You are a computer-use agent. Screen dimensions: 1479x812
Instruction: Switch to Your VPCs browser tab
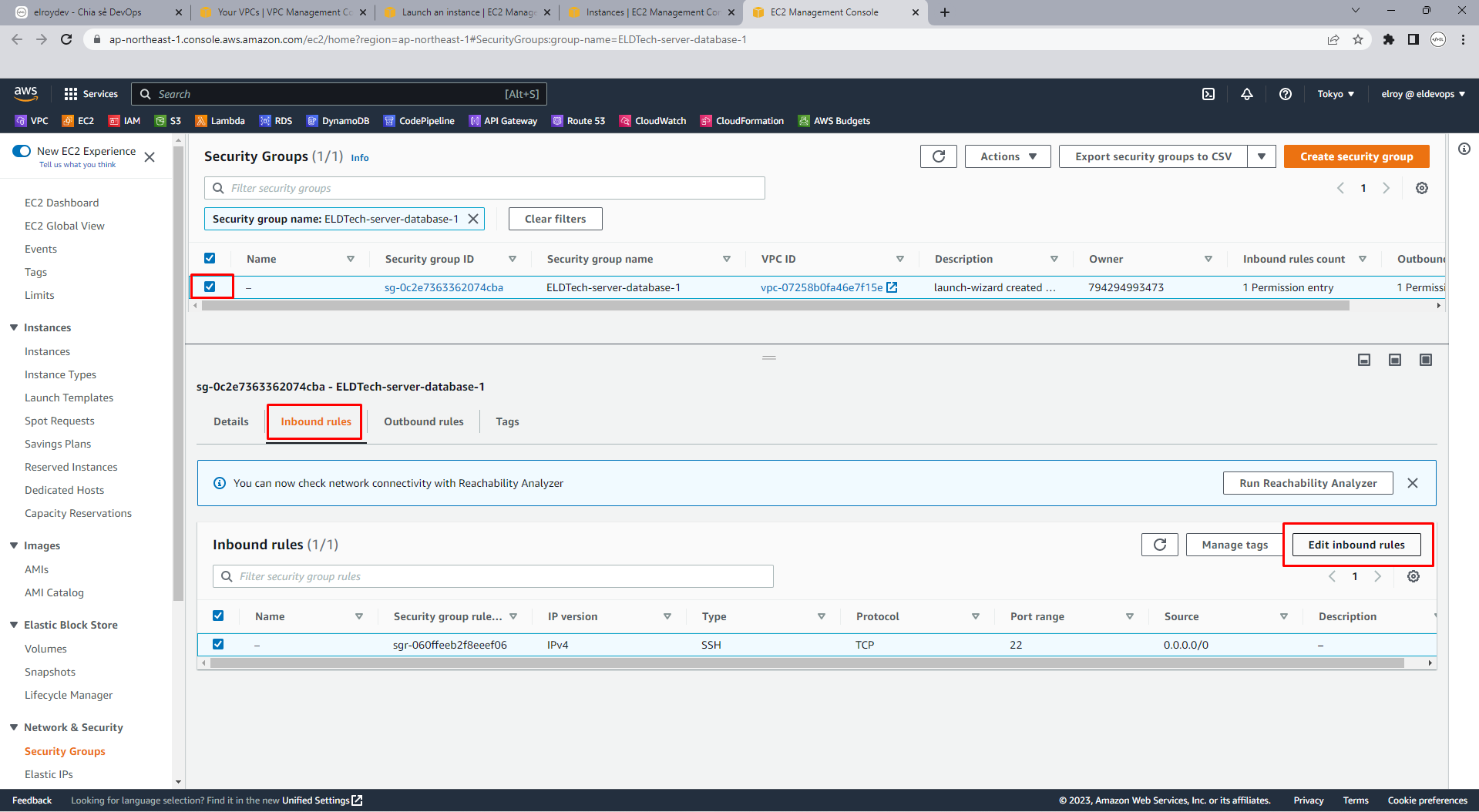[282, 12]
